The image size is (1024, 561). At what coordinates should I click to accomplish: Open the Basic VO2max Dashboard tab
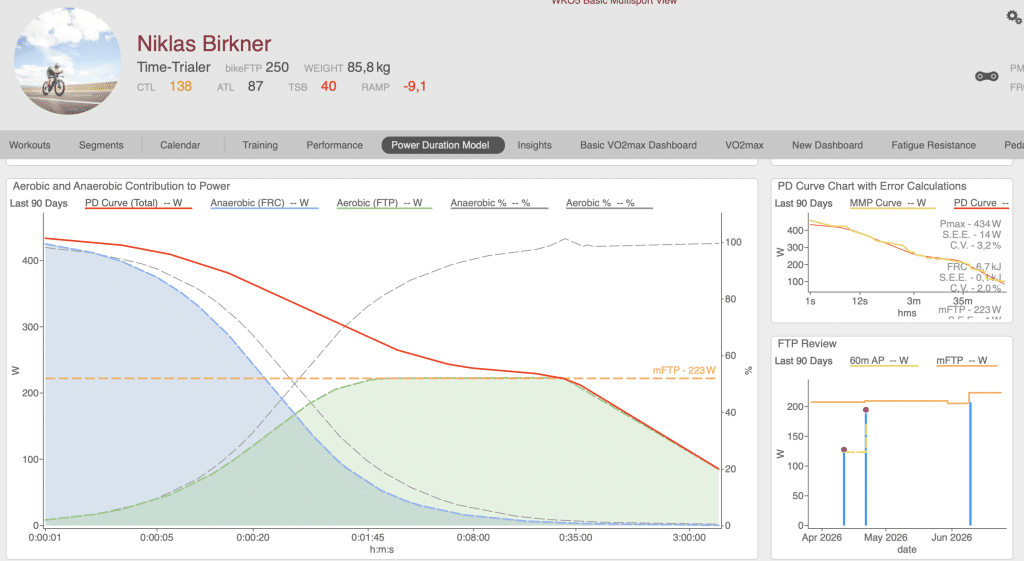tap(638, 145)
